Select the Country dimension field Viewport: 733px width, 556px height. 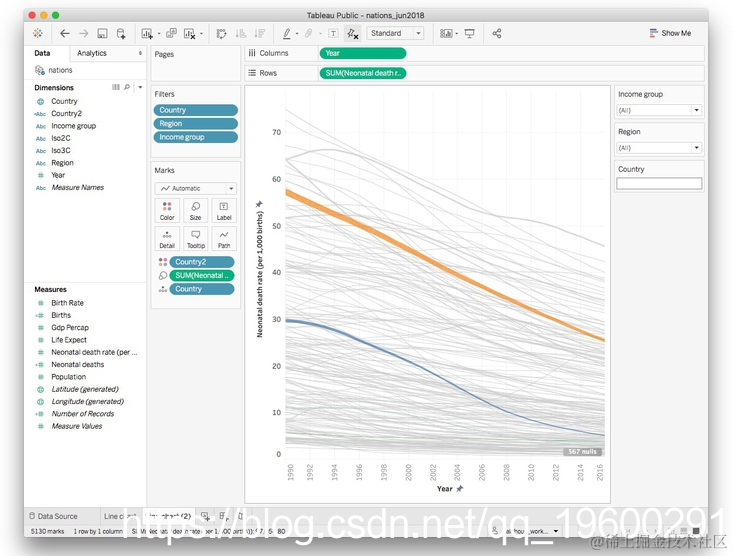(x=64, y=101)
